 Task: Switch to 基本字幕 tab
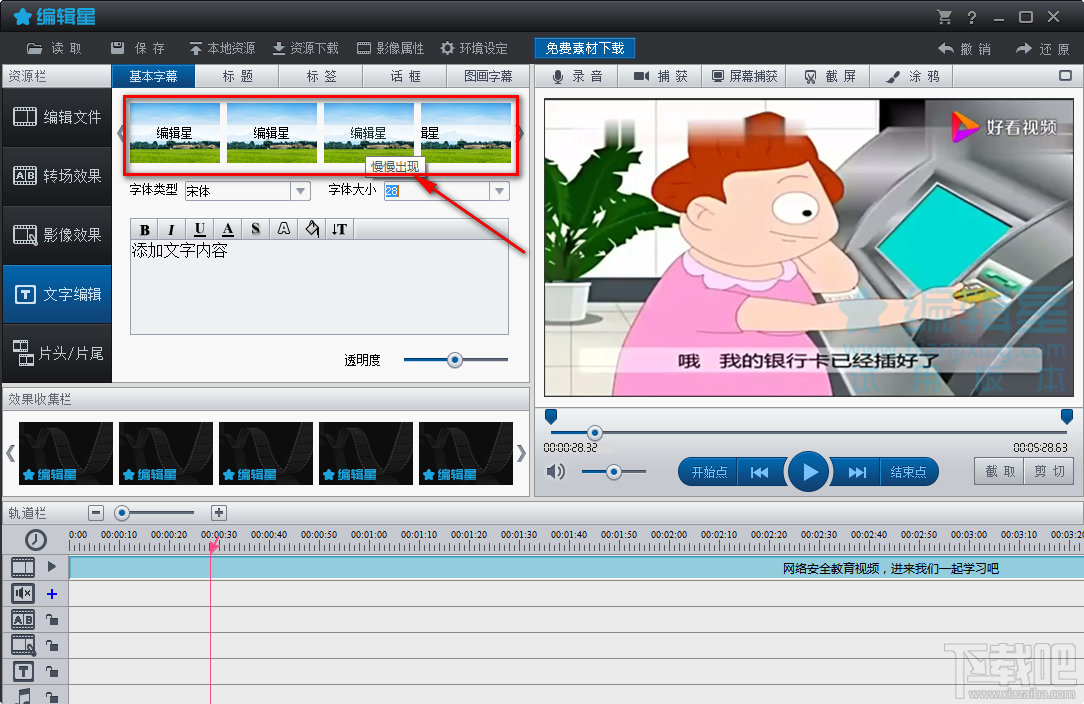(153, 76)
